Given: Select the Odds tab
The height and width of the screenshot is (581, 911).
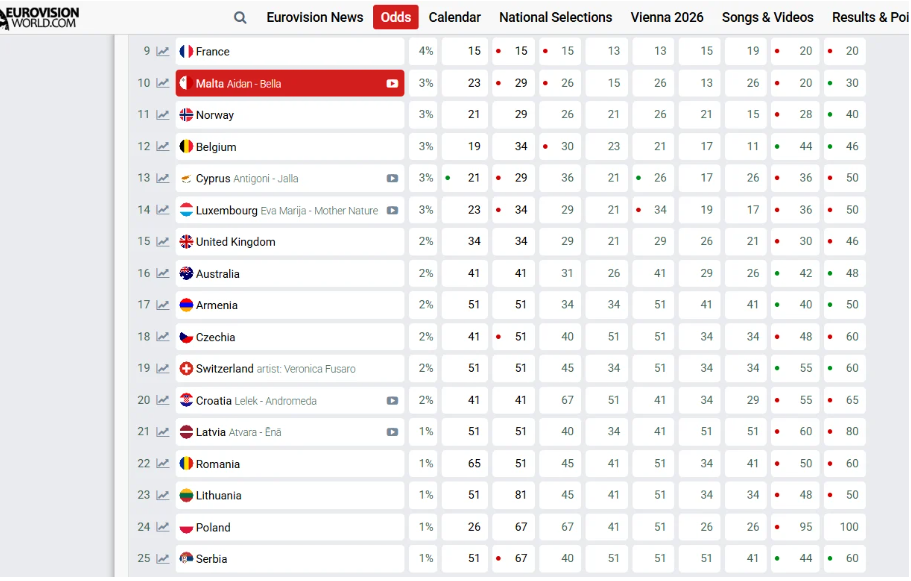Looking at the screenshot, I should coord(396,17).
